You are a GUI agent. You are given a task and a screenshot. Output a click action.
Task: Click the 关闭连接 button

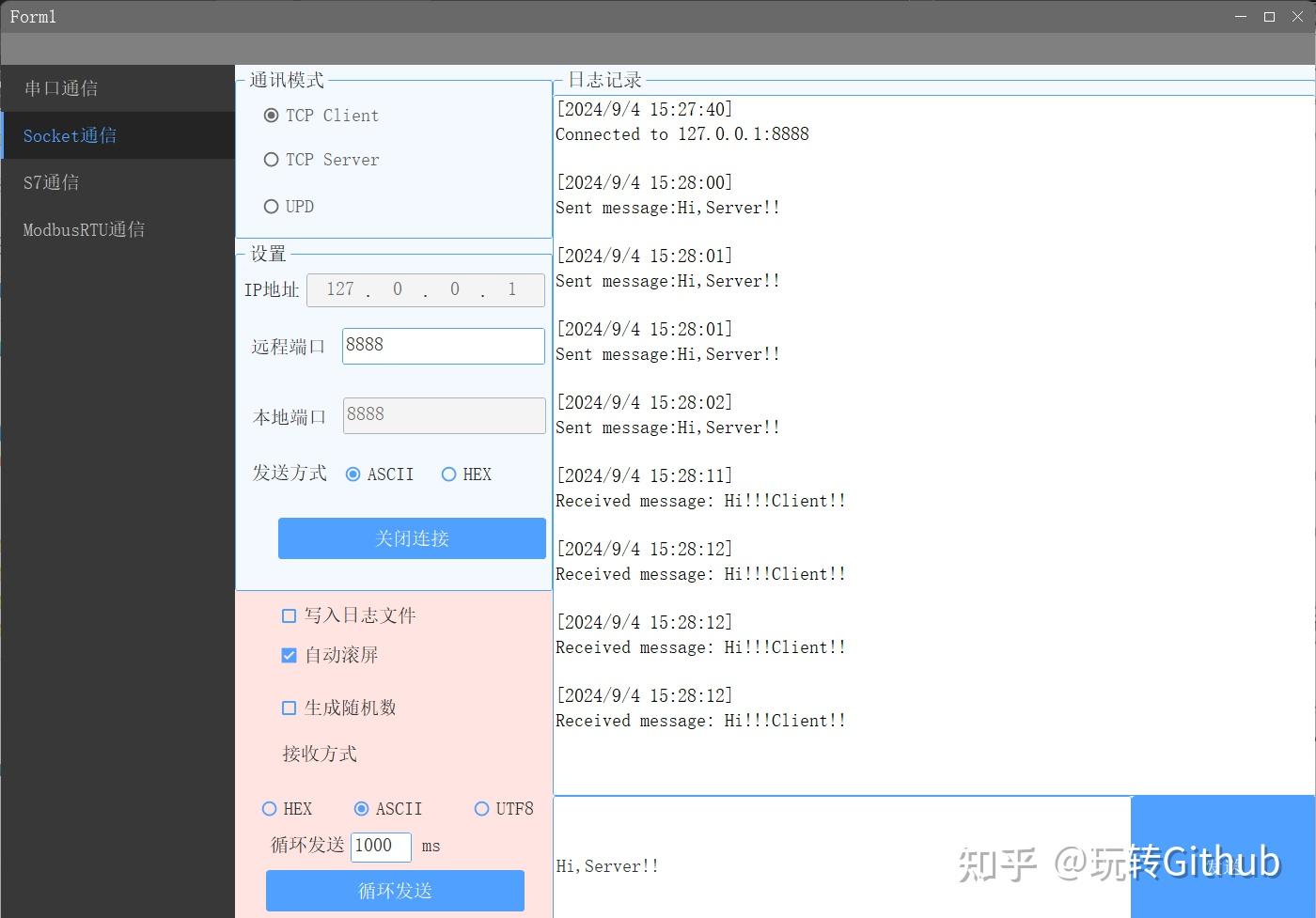point(412,538)
